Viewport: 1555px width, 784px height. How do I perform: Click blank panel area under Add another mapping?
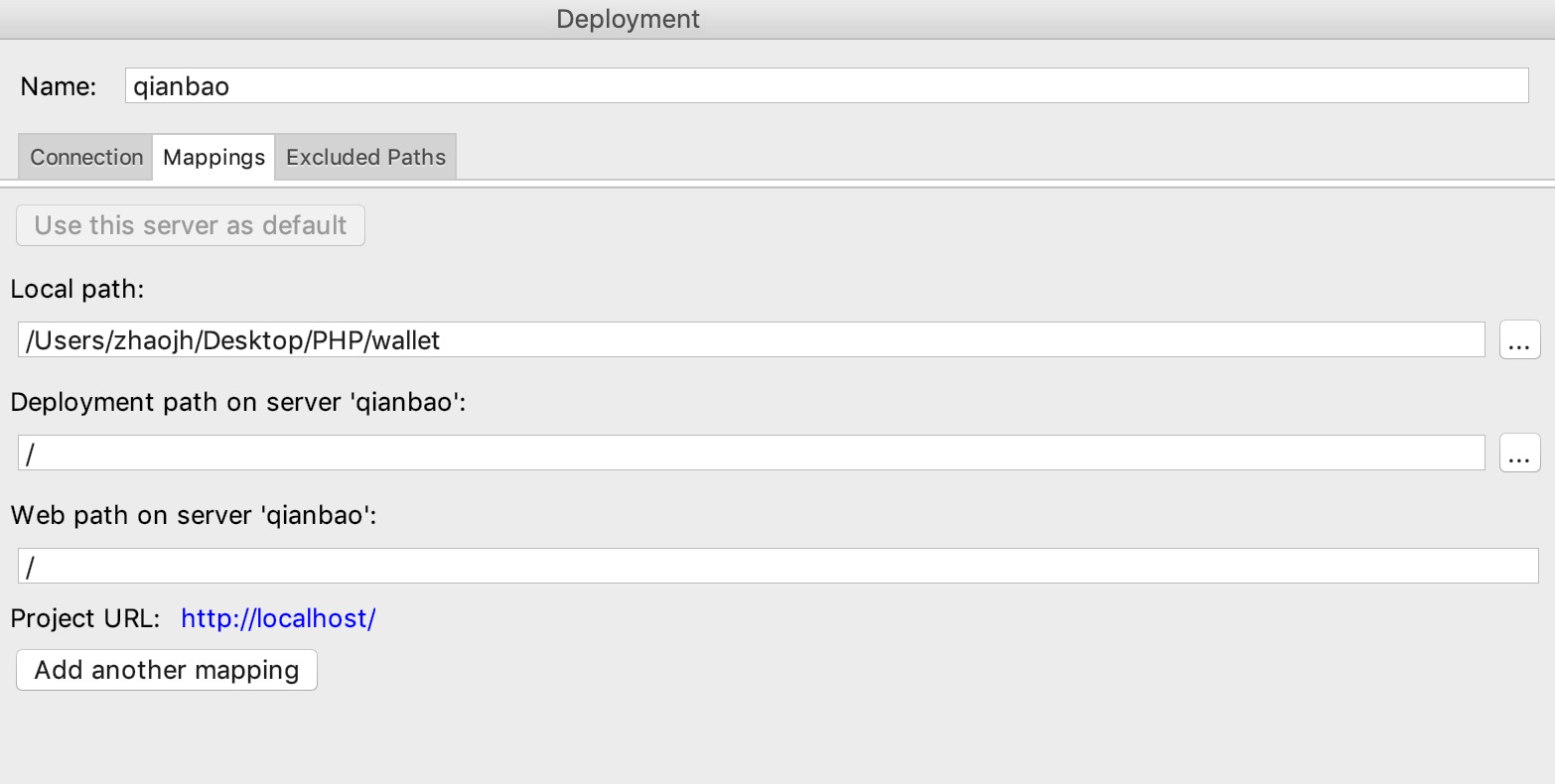coord(777,738)
